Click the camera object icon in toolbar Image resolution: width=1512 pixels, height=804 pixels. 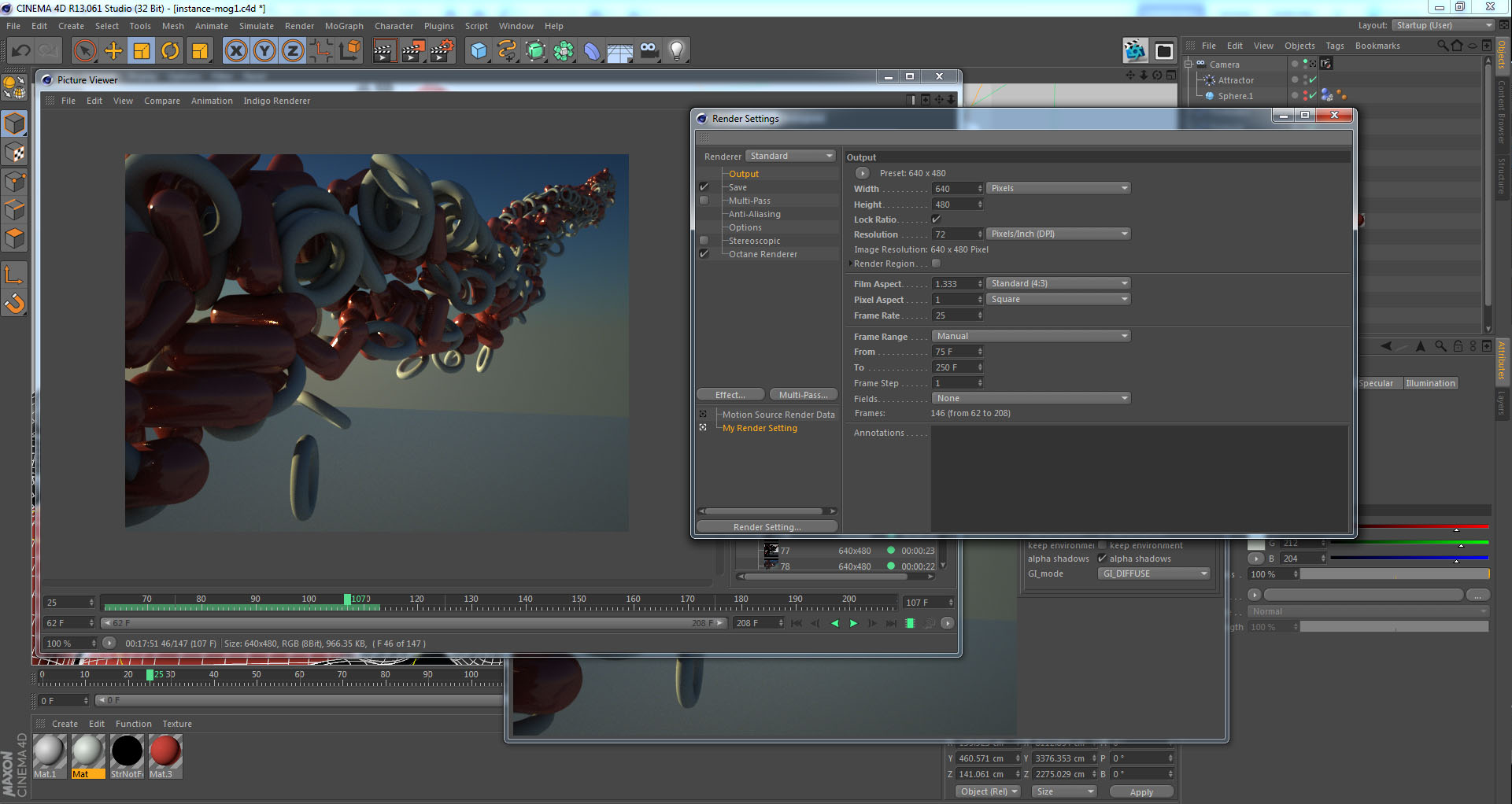(x=649, y=51)
